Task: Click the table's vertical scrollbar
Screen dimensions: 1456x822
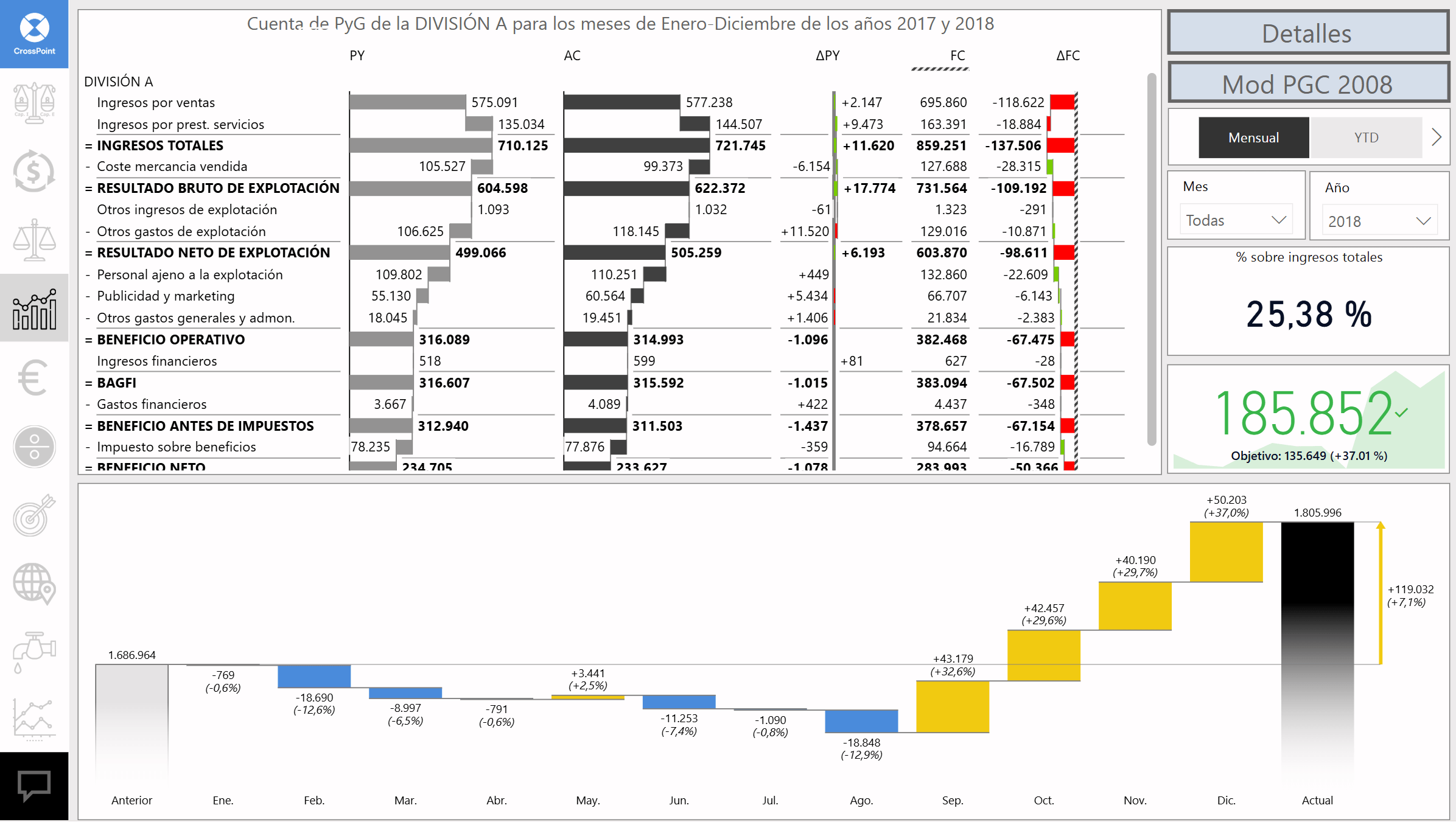Action: [1151, 259]
